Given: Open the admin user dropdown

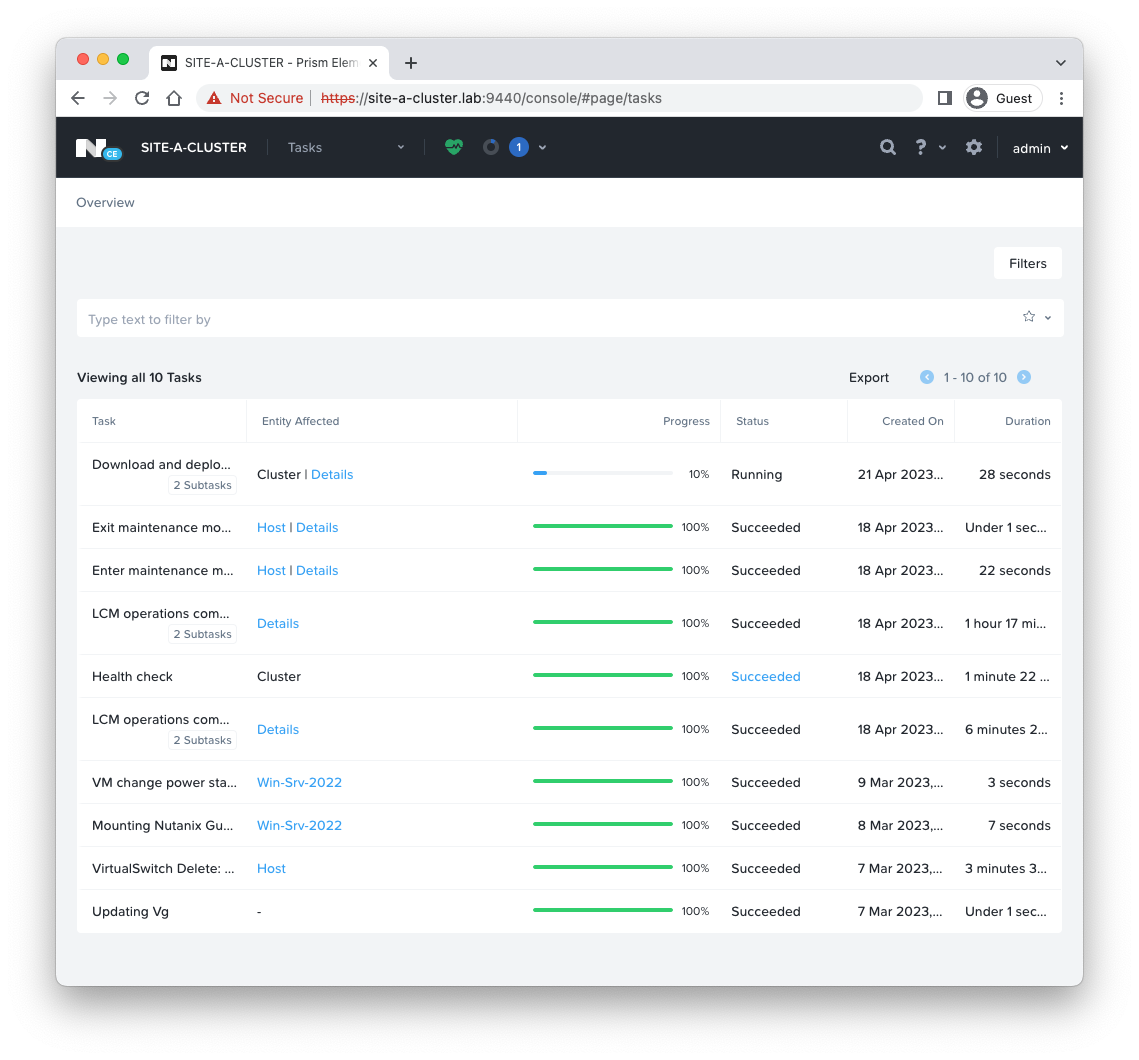Looking at the screenshot, I should coord(1040,148).
